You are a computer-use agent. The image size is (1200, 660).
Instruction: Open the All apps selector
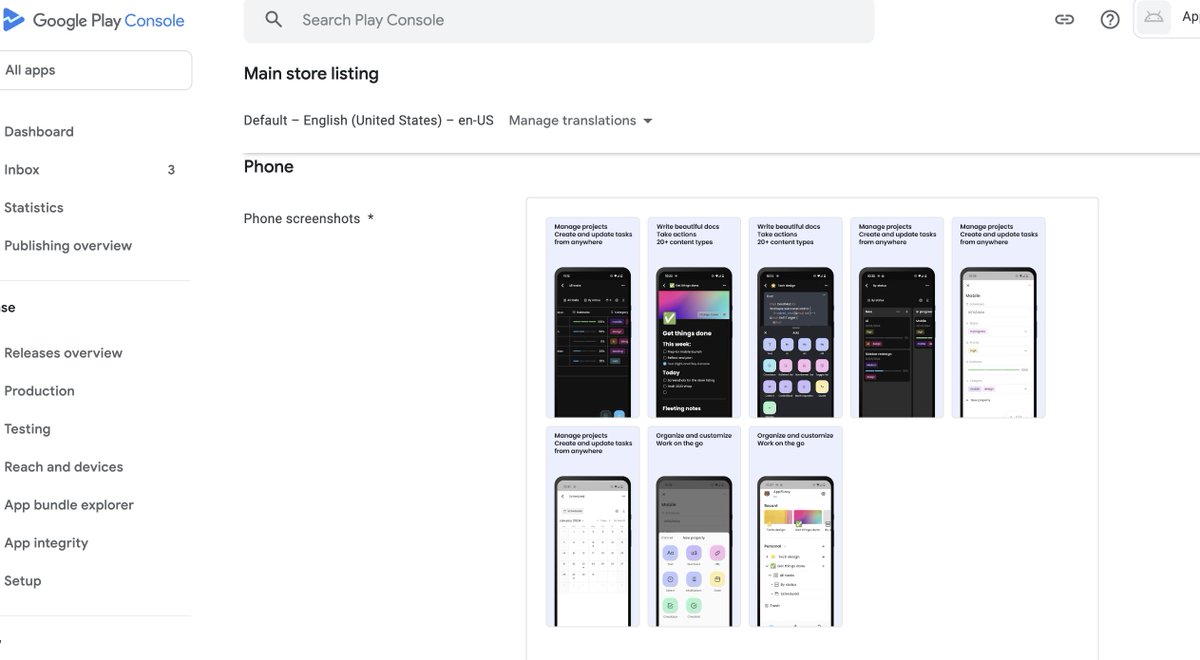click(x=95, y=70)
